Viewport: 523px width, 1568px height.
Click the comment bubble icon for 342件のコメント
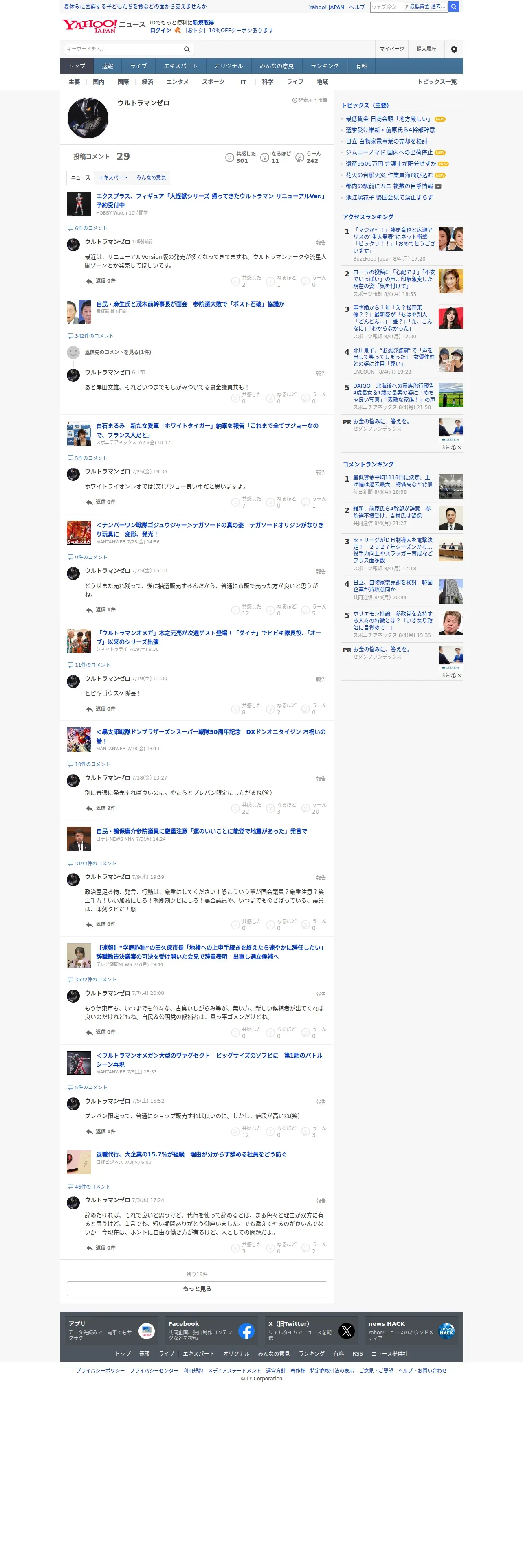point(70,336)
